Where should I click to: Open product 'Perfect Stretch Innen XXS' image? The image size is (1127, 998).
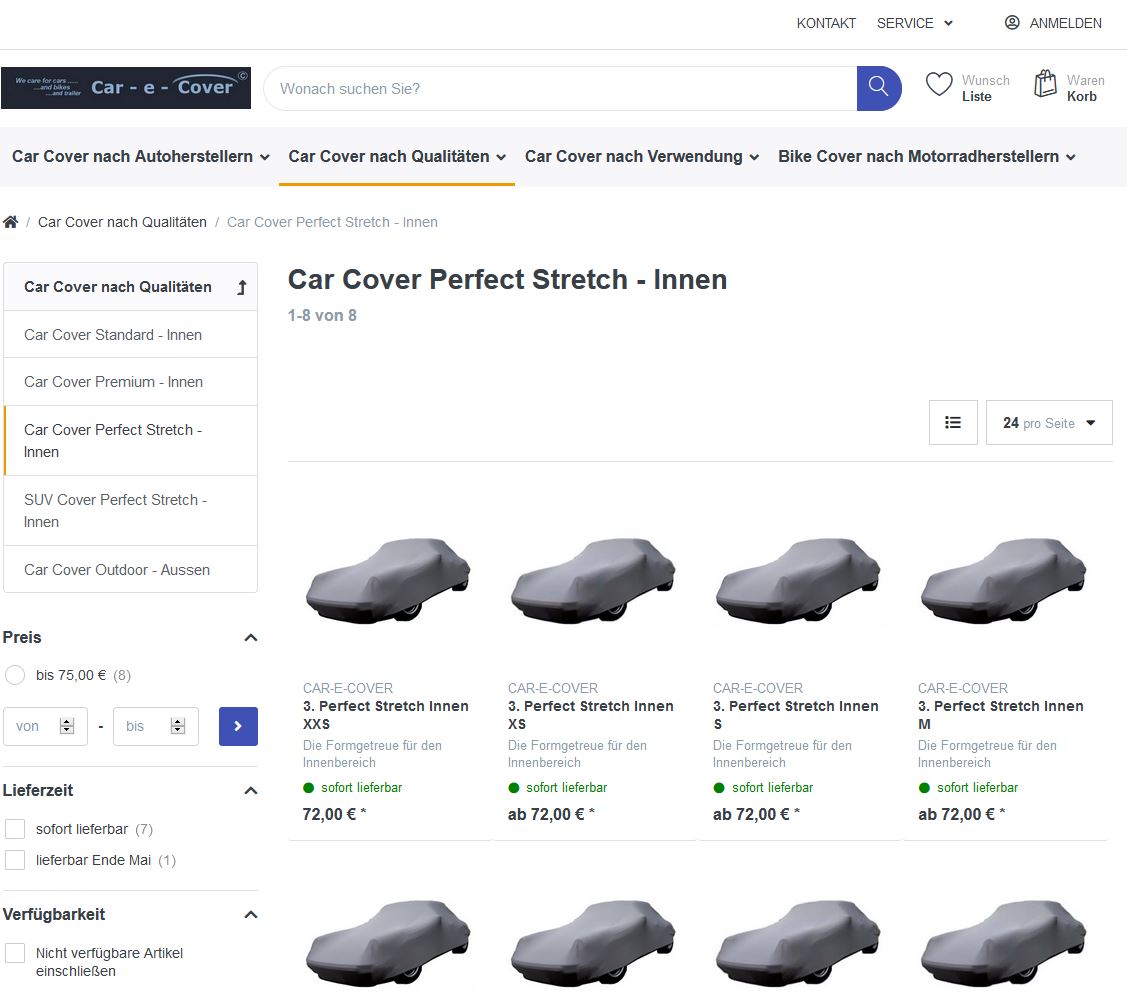pyautogui.click(x=389, y=580)
